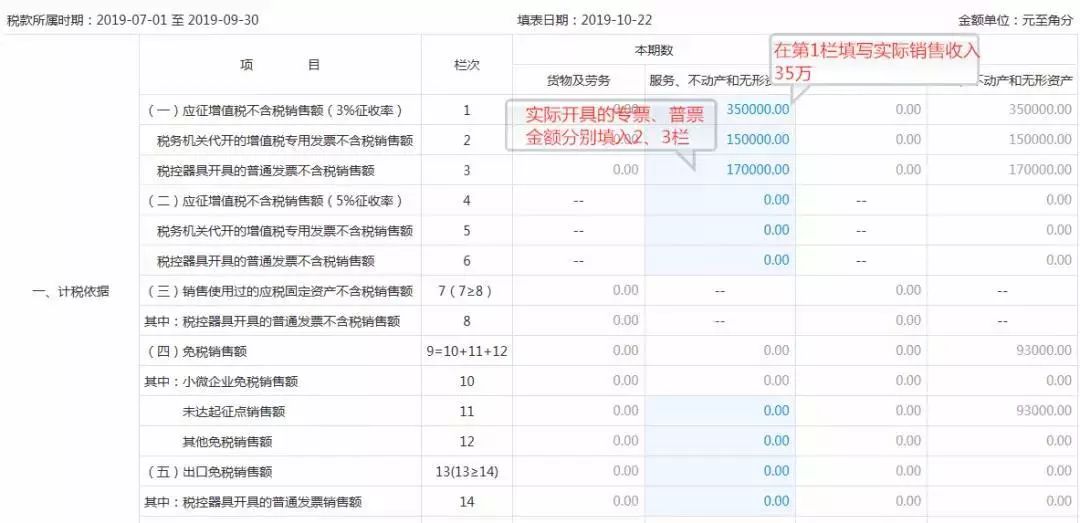Click the 150000.00 input field in row 2
Screen dimensions: 1080x523
tap(720, 140)
